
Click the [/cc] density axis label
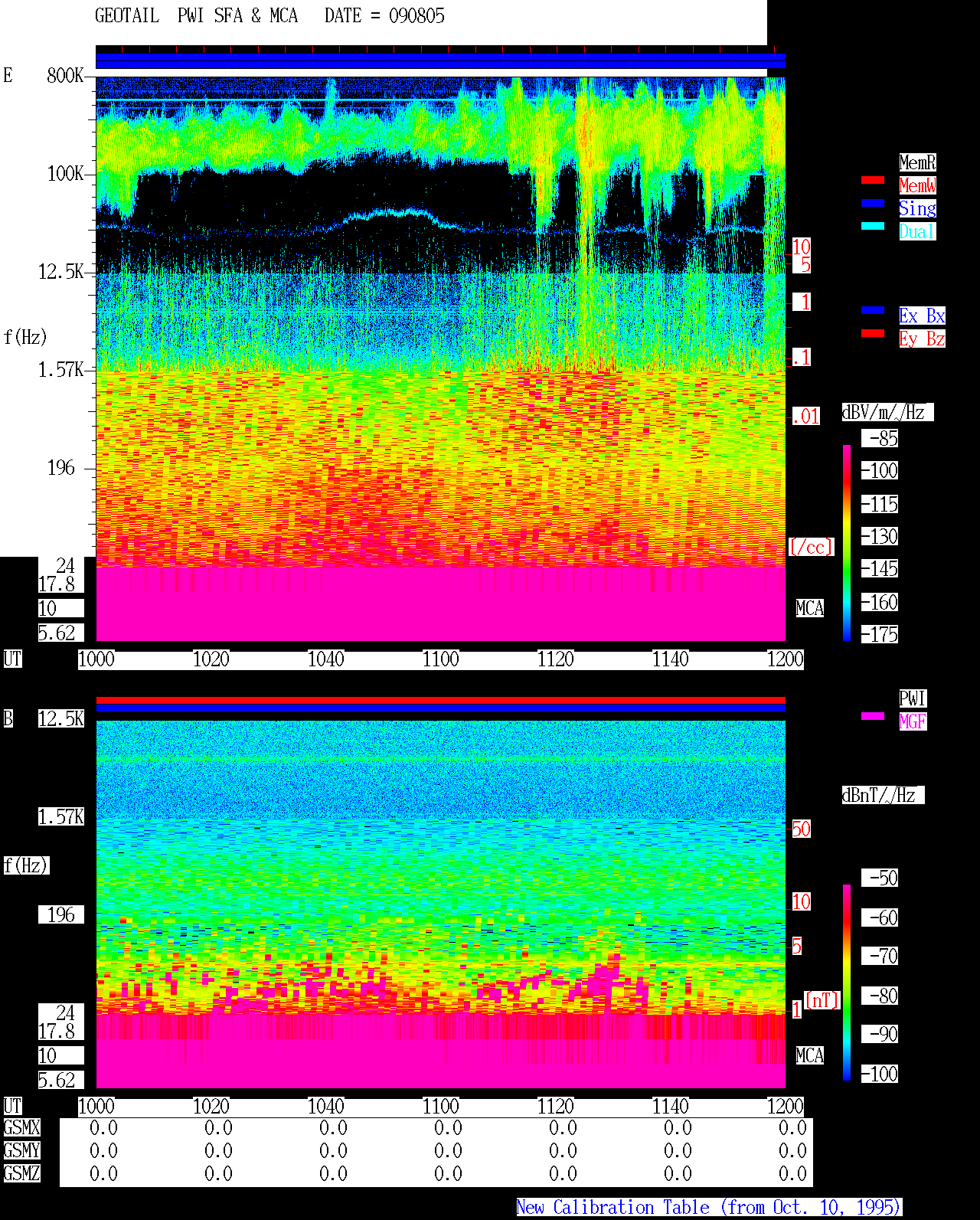coord(811,547)
